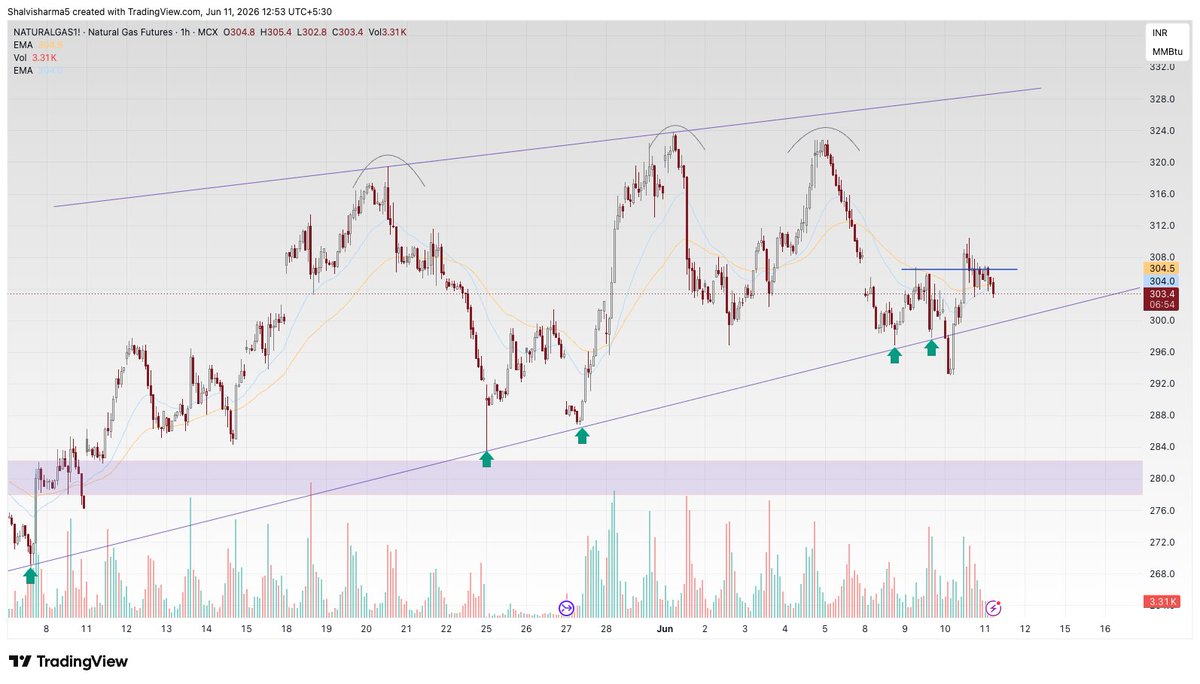The height and width of the screenshot is (684, 1200).
Task: Click the NATURALGAS1! symbol title
Action: pyautogui.click(x=47, y=32)
